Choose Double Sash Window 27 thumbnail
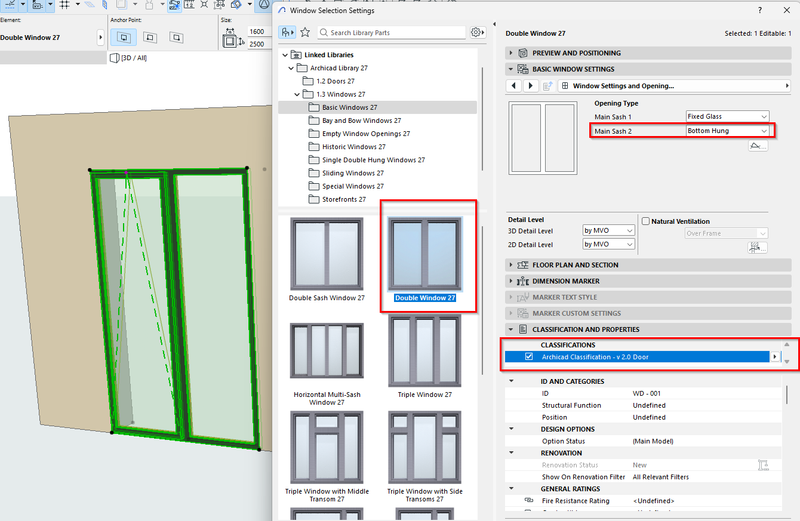The width and height of the screenshot is (800, 521). click(327, 254)
